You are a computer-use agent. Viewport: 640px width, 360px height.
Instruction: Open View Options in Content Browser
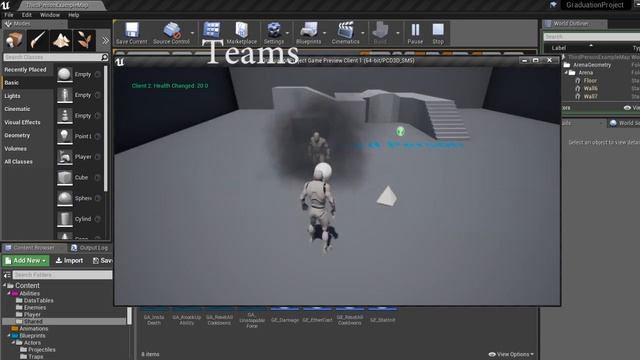pyautogui.click(x=511, y=354)
